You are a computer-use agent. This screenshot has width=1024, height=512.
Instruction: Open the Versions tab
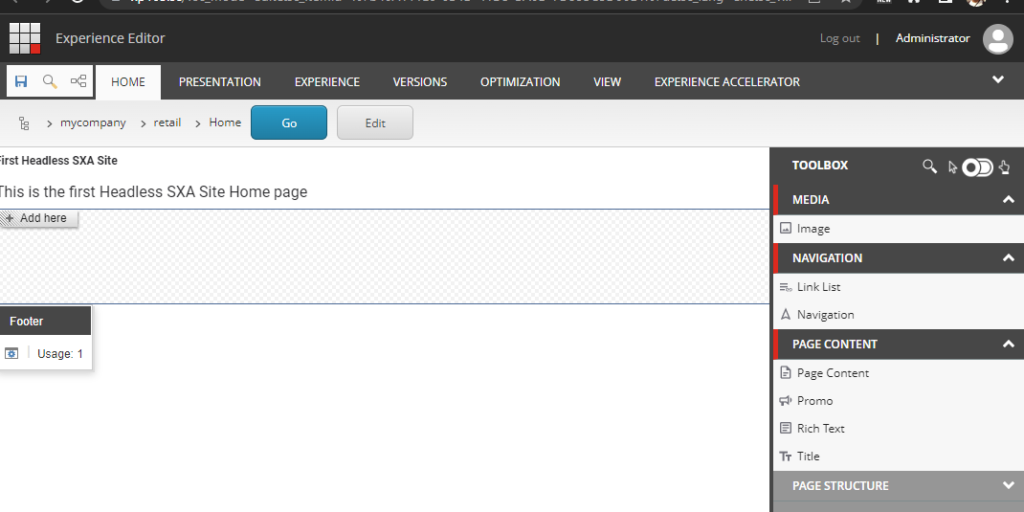(x=420, y=82)
